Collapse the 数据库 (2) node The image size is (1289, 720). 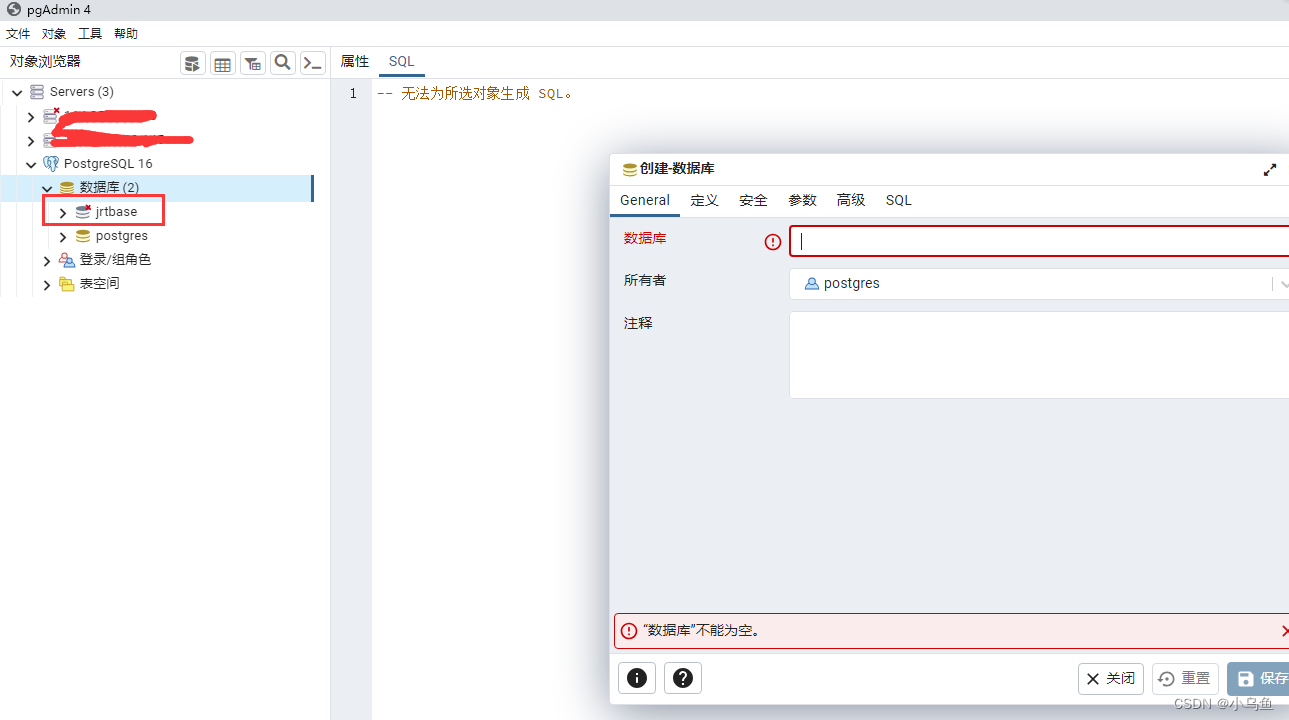(x=47, y=188)
